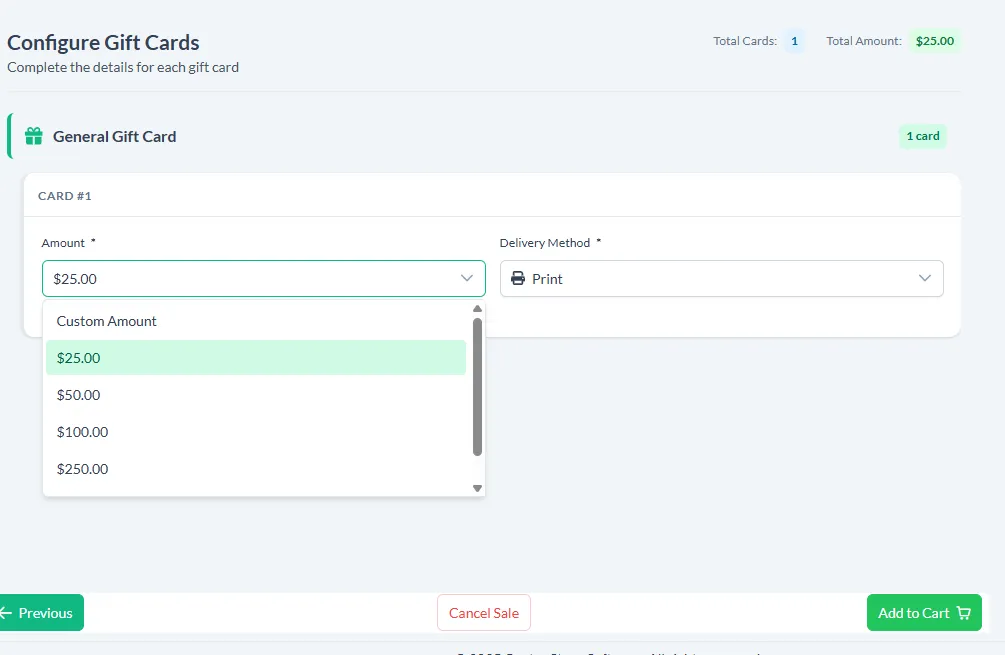Click the shopping cart icon on Add to Cart
This screenshot has height=655, width=1005.
tap(963, 613)
